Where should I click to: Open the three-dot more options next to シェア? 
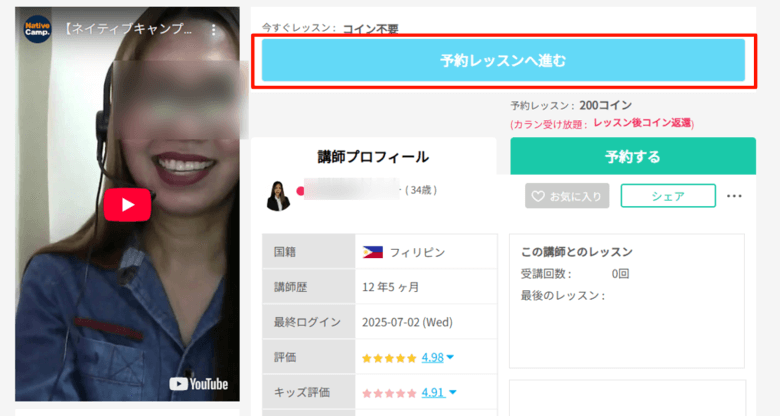coord(734,196)
